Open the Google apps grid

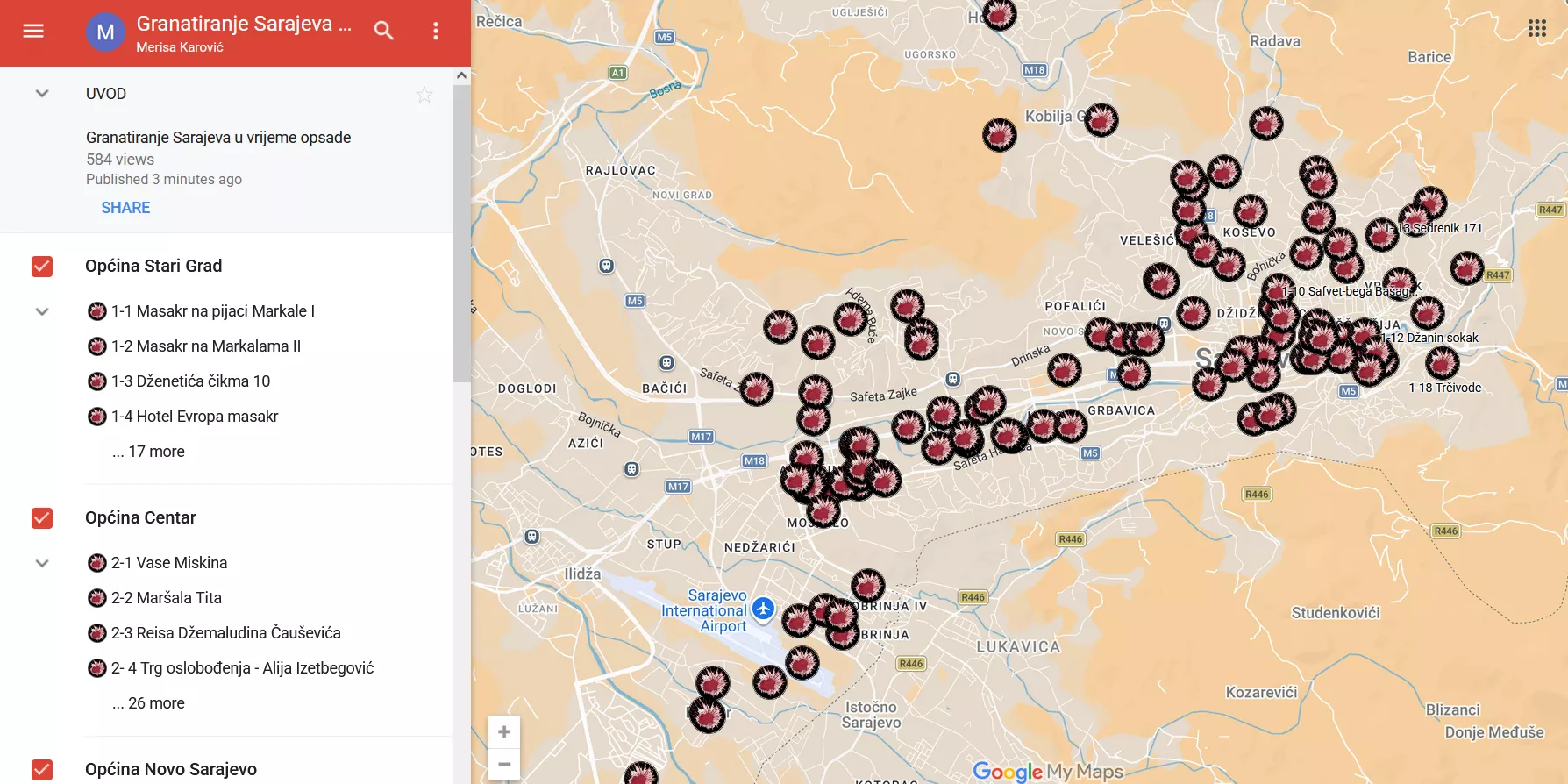[x=1536, y=28]
